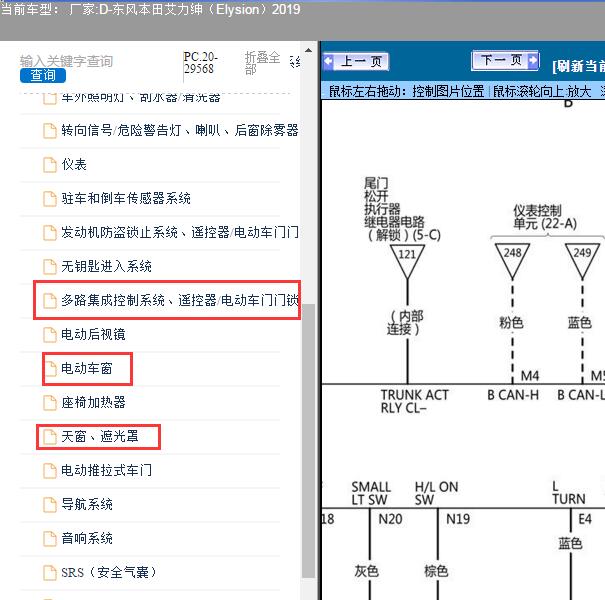The width and height of the screenshot is (605, 600).
Task: Open SRS（安全气囊）entry
Action: (x=109, y=572)
